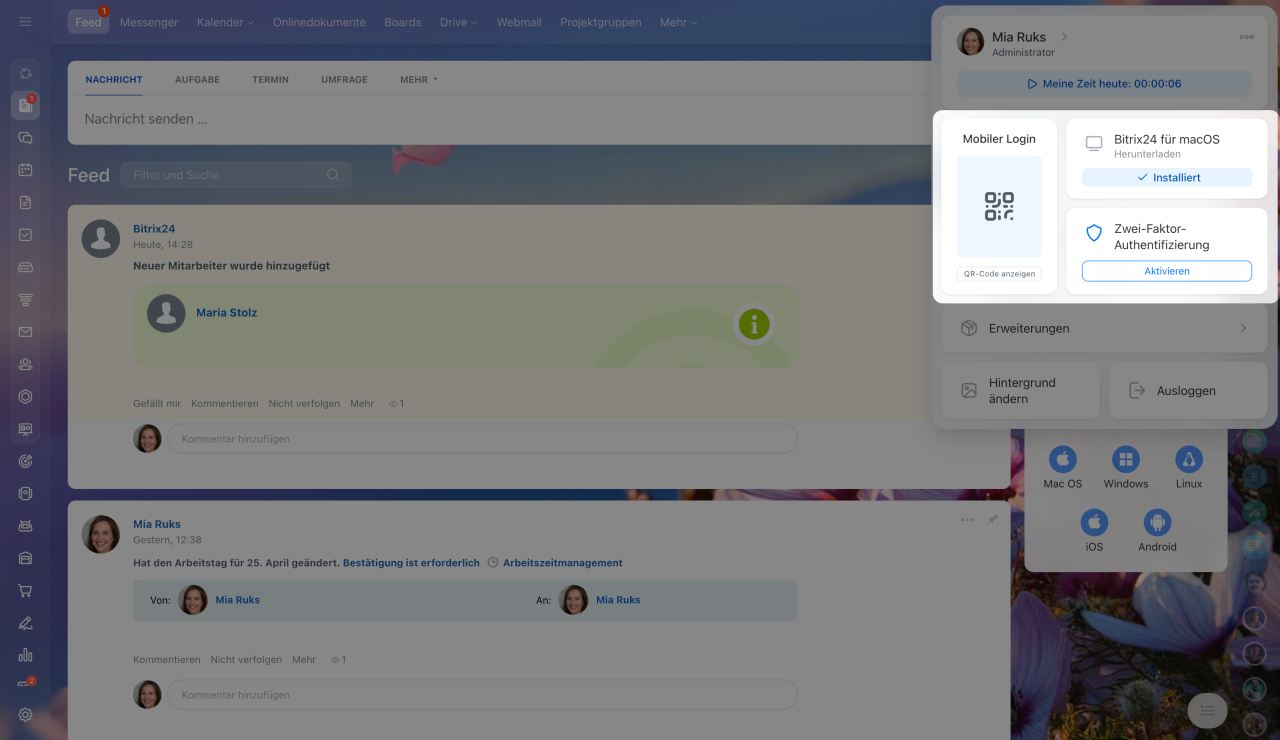Expand the Drive dropdown in top navigation
1280x740 pixels.
[x=459, y=22]
